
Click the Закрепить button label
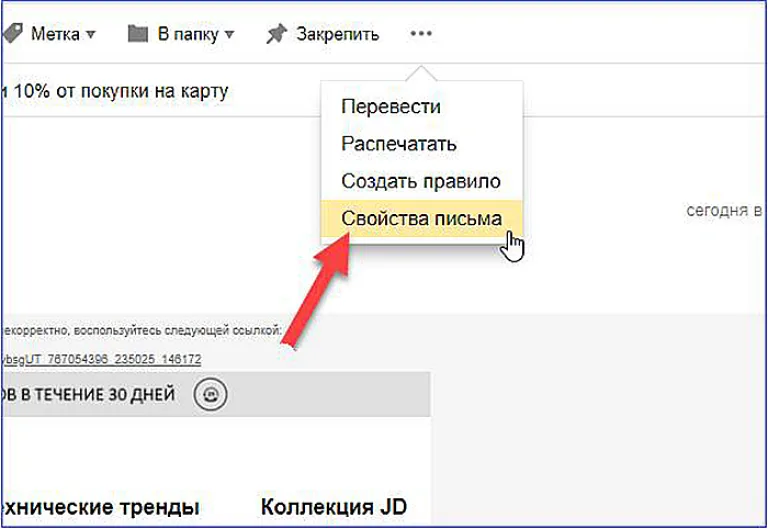click(x=337, y=34)
